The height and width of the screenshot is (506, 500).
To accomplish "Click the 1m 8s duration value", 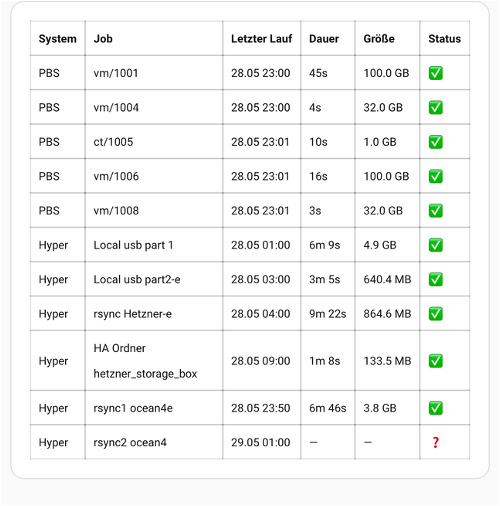I will [324, 361].
